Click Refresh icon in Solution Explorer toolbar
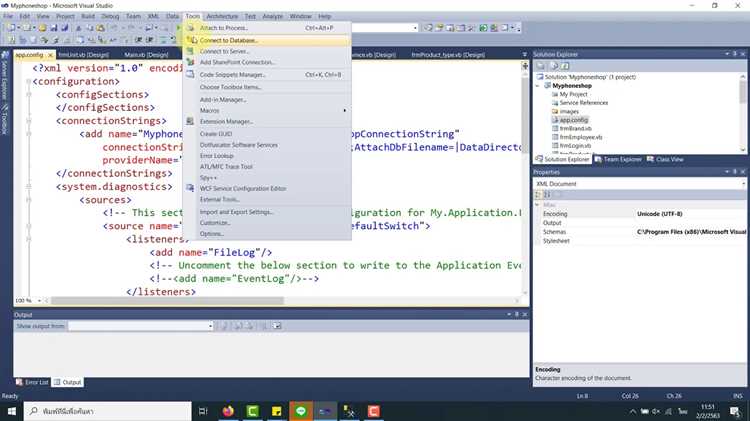The width and height of the screenshot is (750, 421). tap(565, 66)
